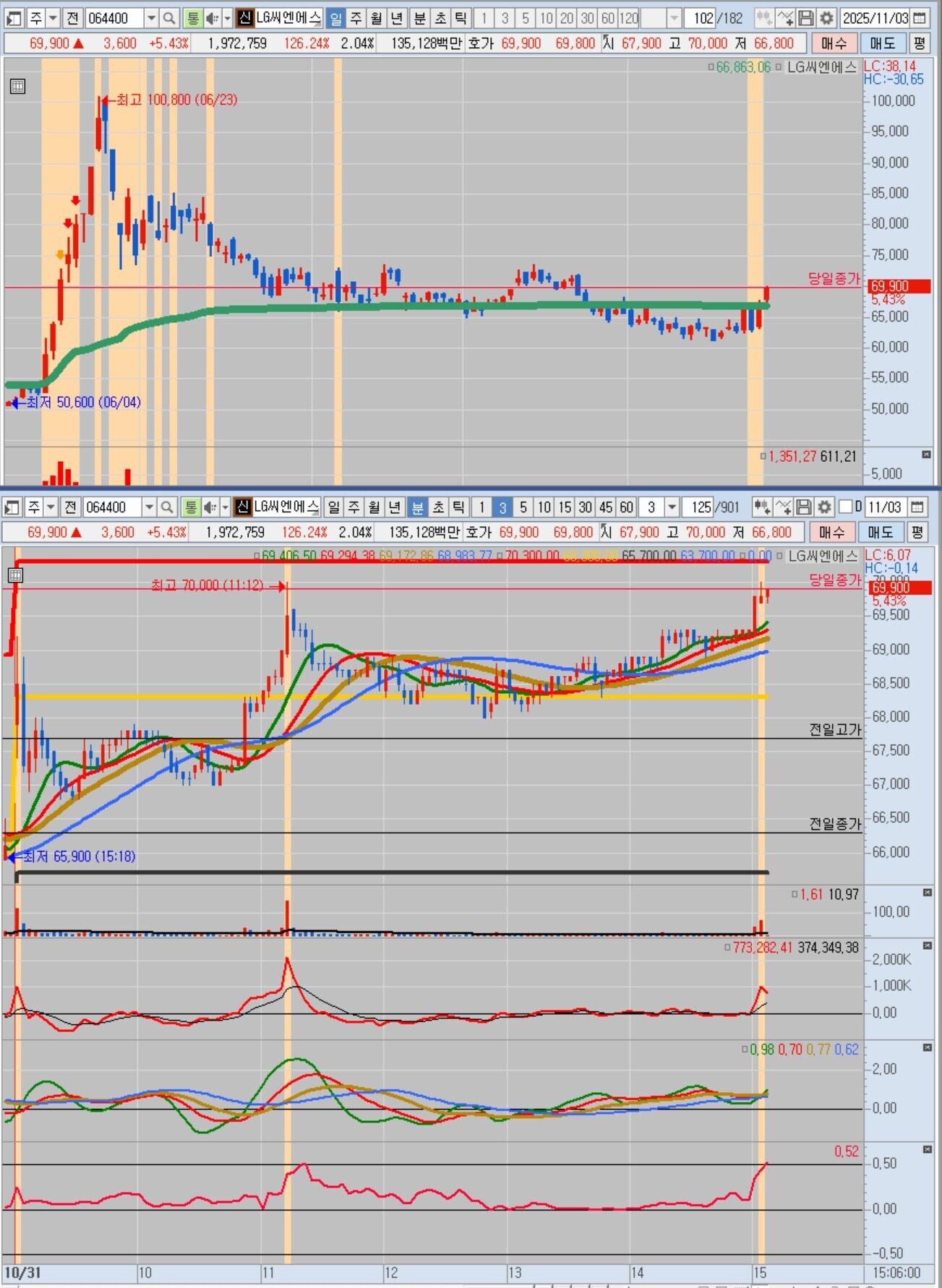Viewport: 942px width, 1288px height.
Task: Select the 주 weekly tab in the upper chart
Action: 356,18
